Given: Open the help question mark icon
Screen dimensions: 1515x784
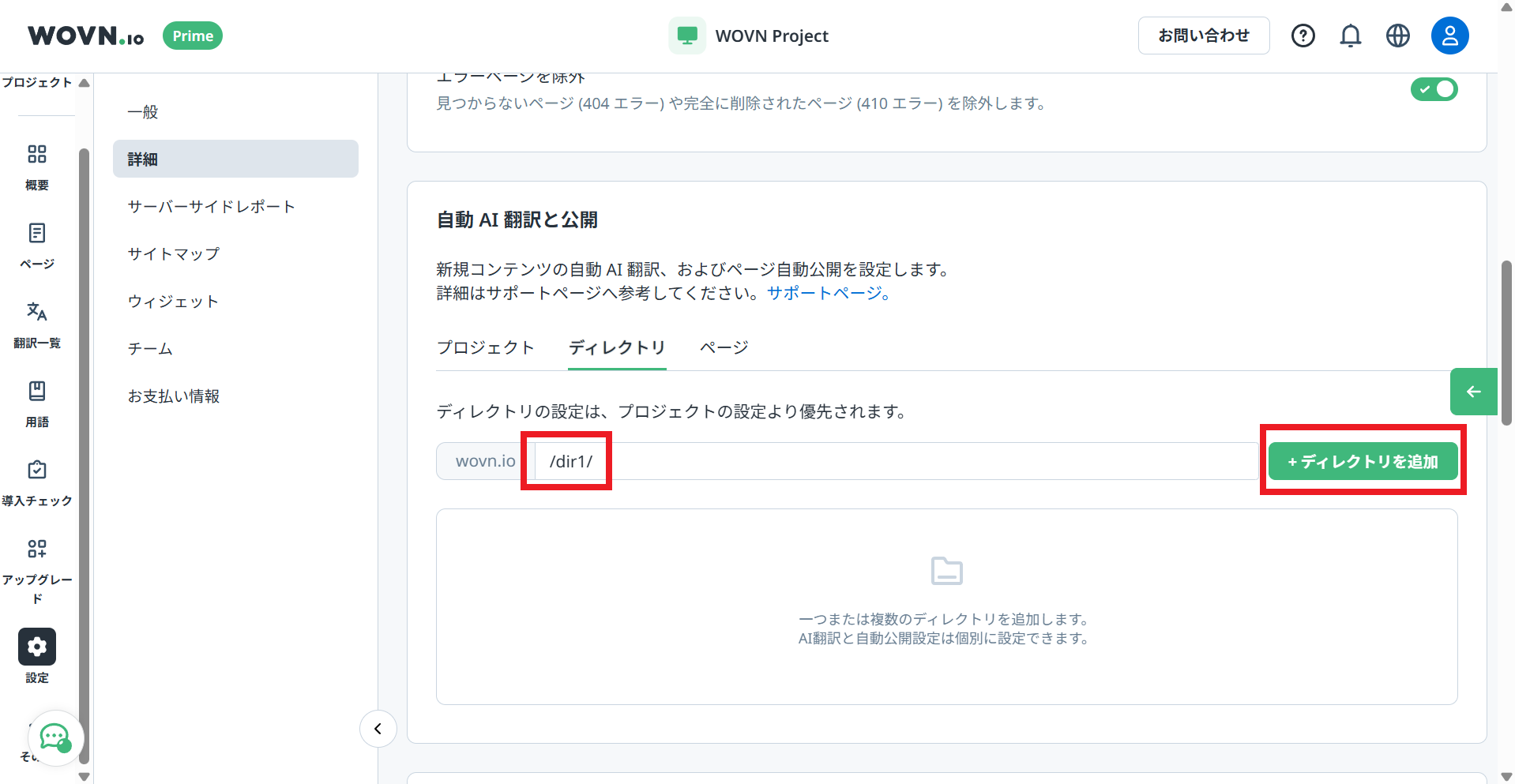Looking at the screenshot, I should (1303, 35).
